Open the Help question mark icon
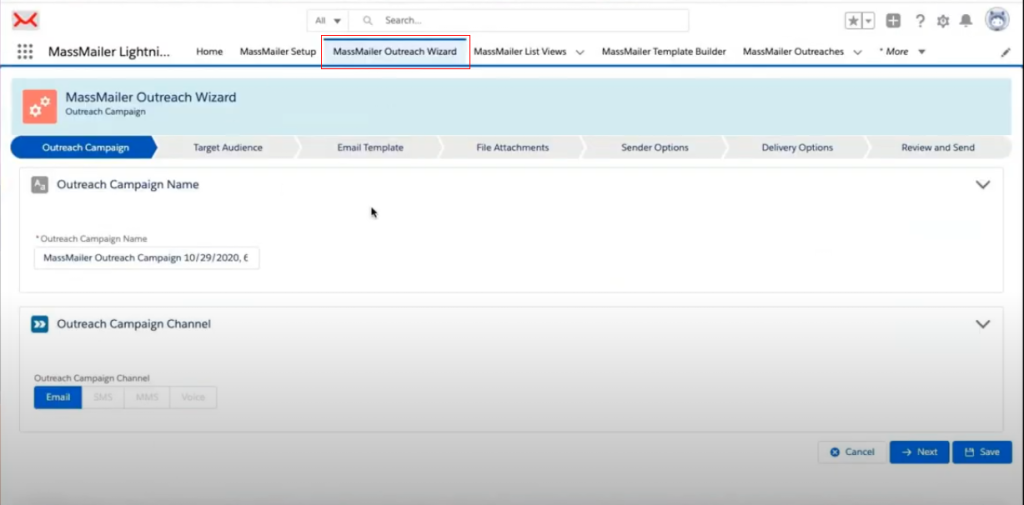The image size is (1024, 505). (920, 21)
